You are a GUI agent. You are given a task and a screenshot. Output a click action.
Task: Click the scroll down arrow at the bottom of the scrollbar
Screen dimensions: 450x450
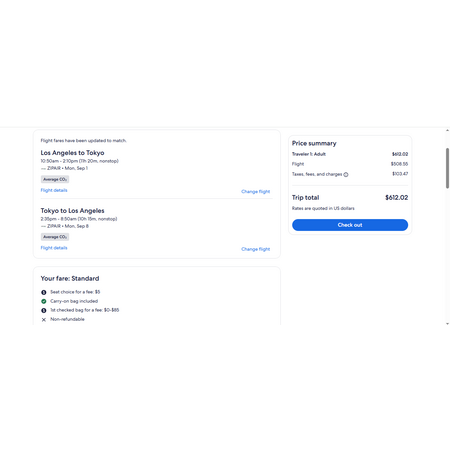(x=447, y=323)
